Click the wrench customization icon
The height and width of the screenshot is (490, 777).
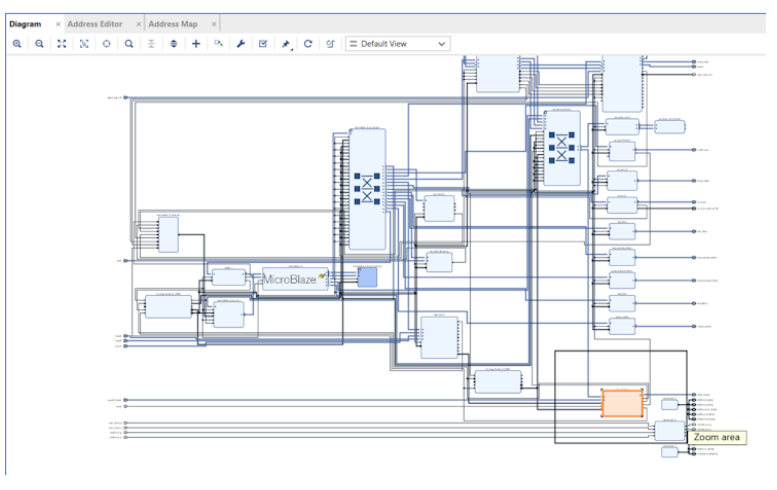(241, 44)
